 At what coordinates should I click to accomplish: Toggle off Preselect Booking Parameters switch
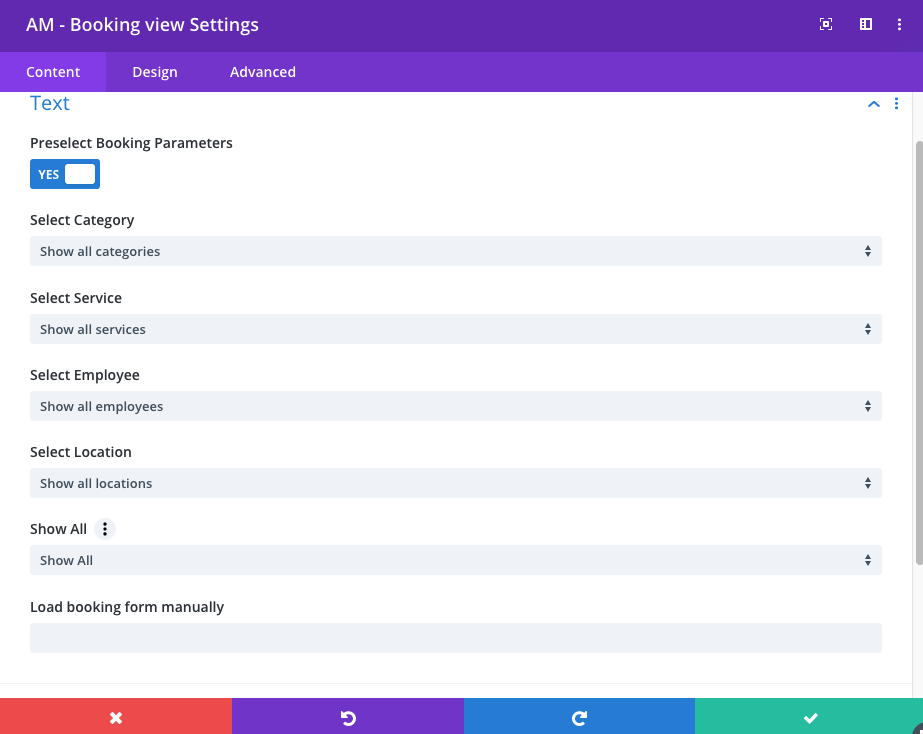[x=65, y=174]
